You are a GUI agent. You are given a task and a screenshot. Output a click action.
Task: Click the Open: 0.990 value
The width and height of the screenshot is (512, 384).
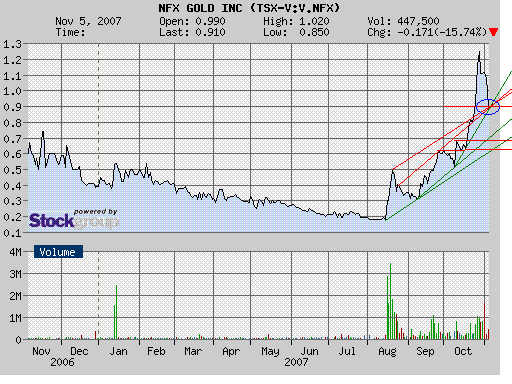coord(192,21)
